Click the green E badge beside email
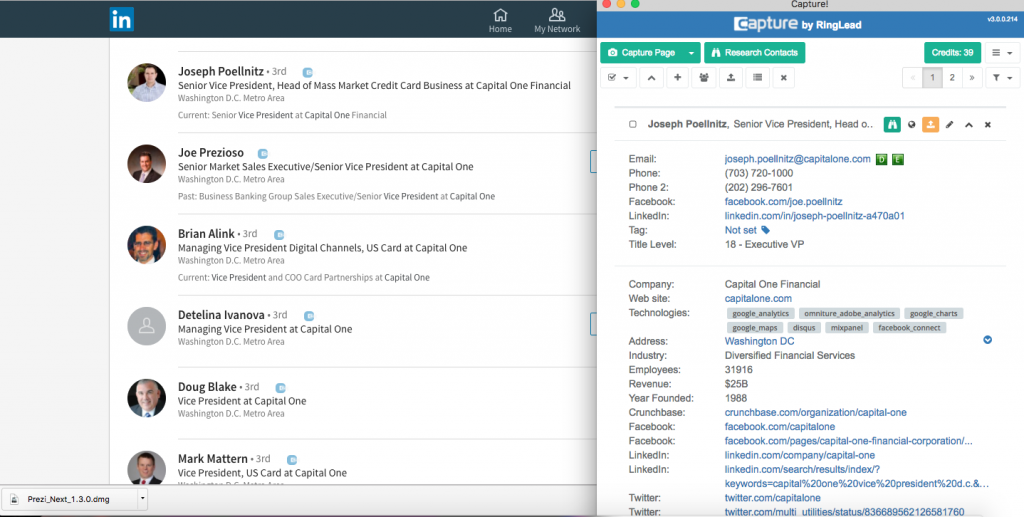The width and height of the screenshot is (1024, 517). (898, 159)
